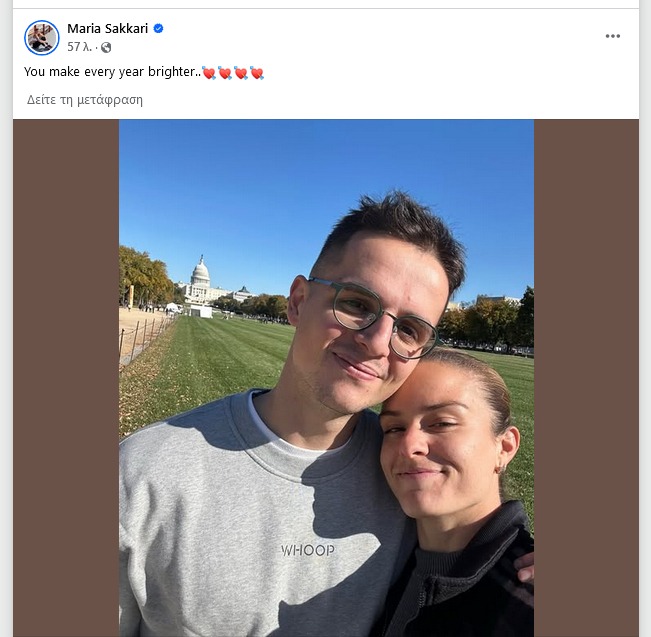This screenshot has width=651, height=637.
Task: Open the three-dot post options menu
Action: 612,36
